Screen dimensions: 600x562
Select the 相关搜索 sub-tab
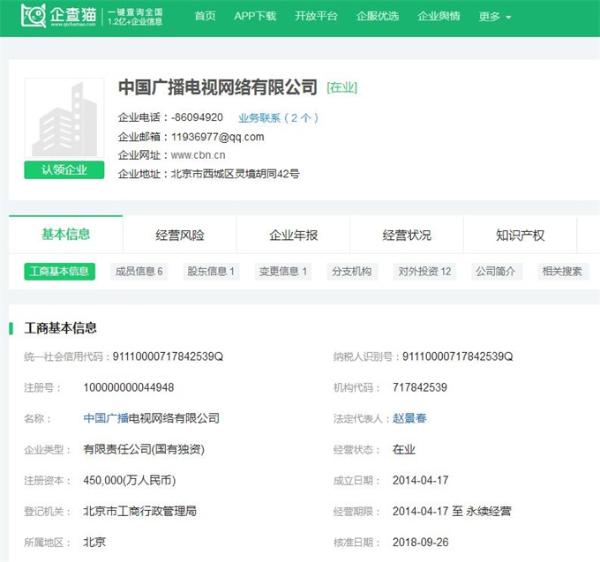[x=562, y=272]
